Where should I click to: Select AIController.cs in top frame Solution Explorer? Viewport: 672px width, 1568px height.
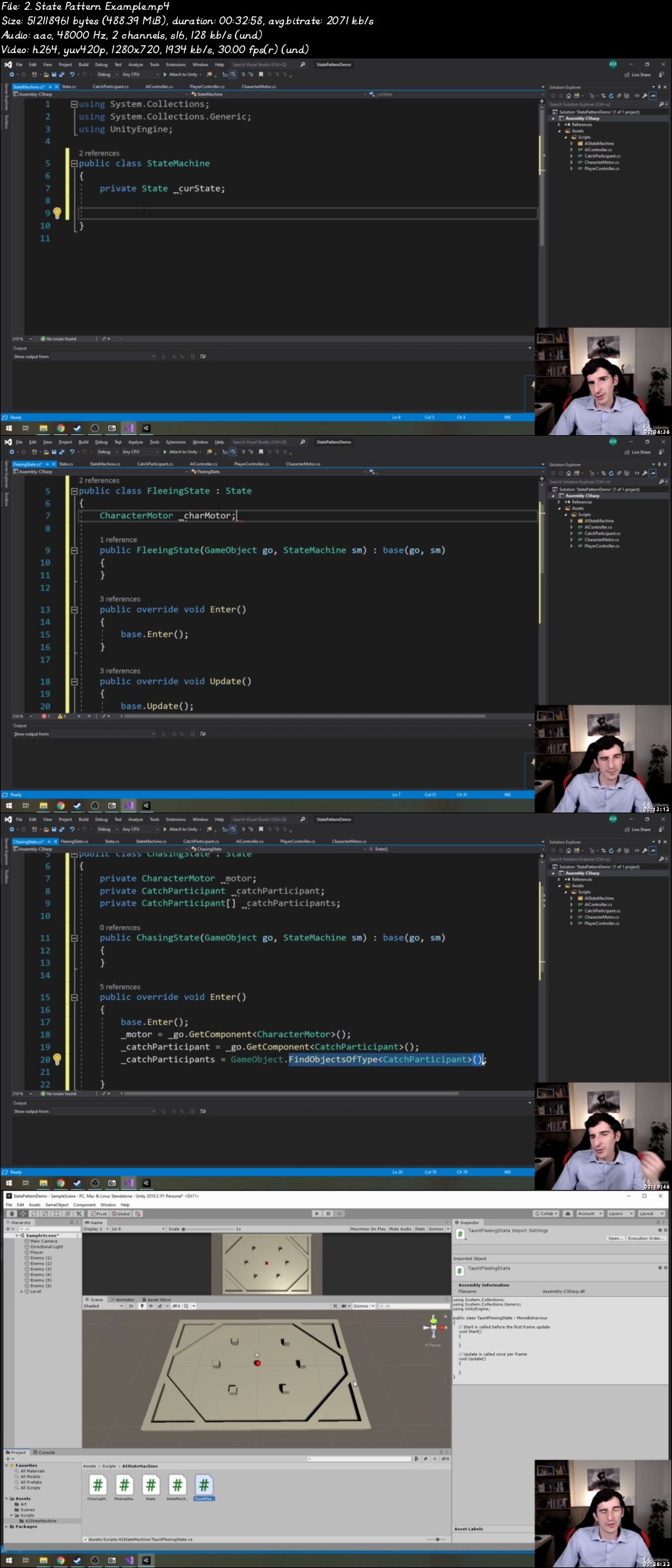coord(598,150)
